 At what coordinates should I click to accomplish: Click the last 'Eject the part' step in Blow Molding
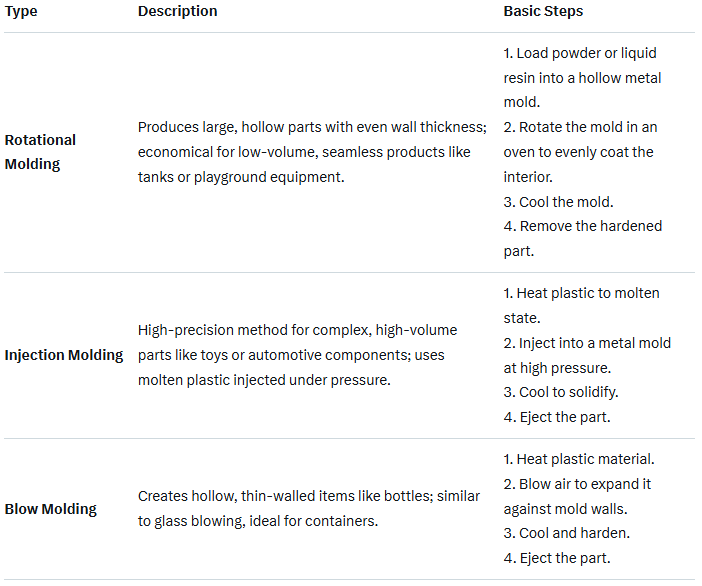pos(557,558)
